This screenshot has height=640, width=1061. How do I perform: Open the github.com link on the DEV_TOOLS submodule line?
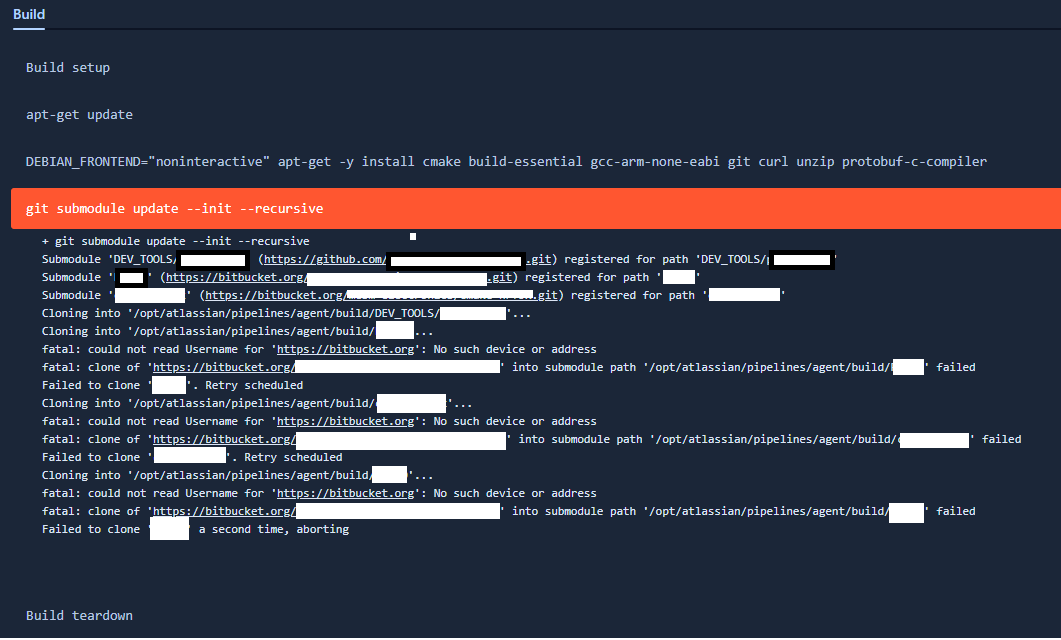click(407, 260)
